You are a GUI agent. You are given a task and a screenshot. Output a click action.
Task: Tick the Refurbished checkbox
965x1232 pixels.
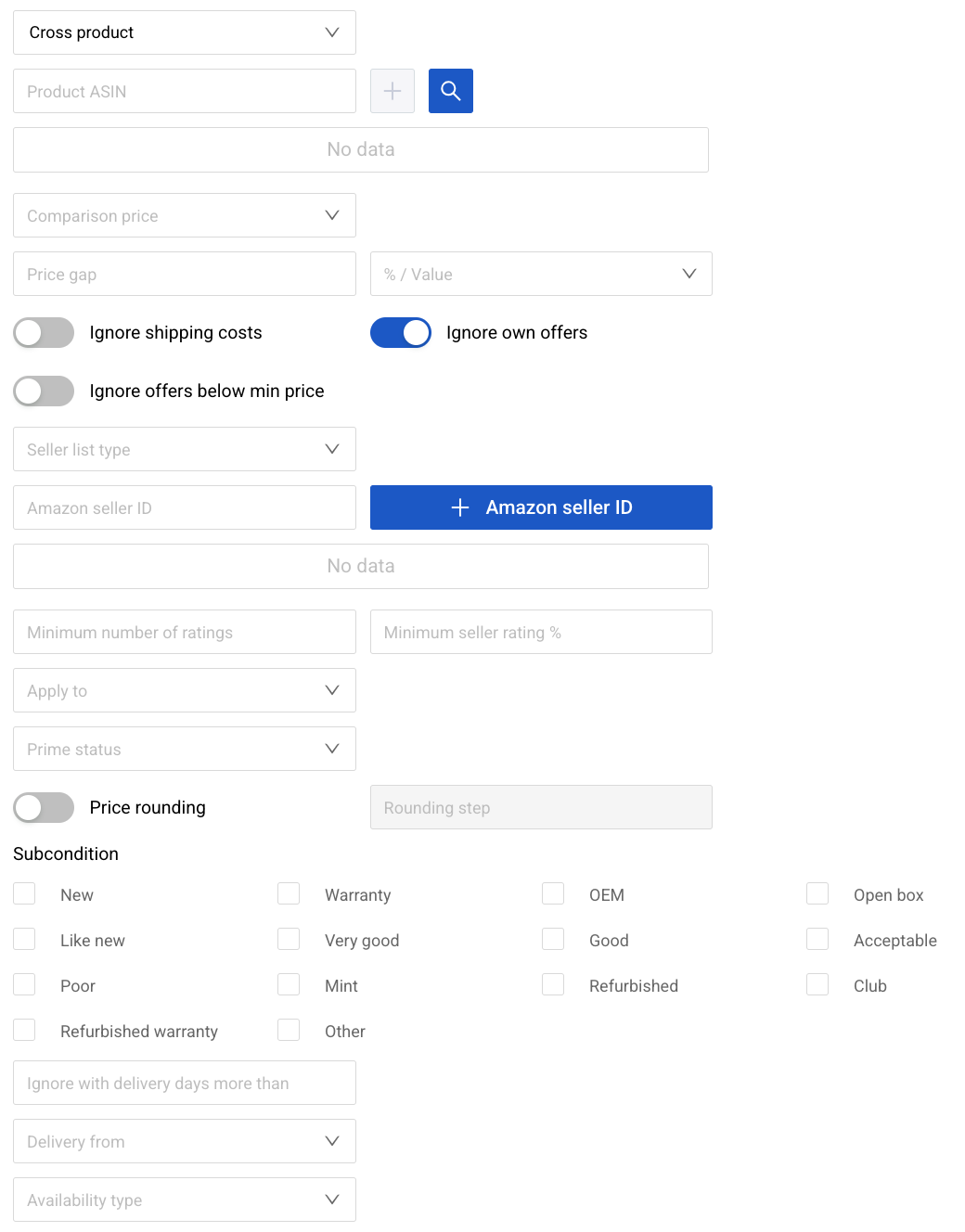(x=553, y=985)
